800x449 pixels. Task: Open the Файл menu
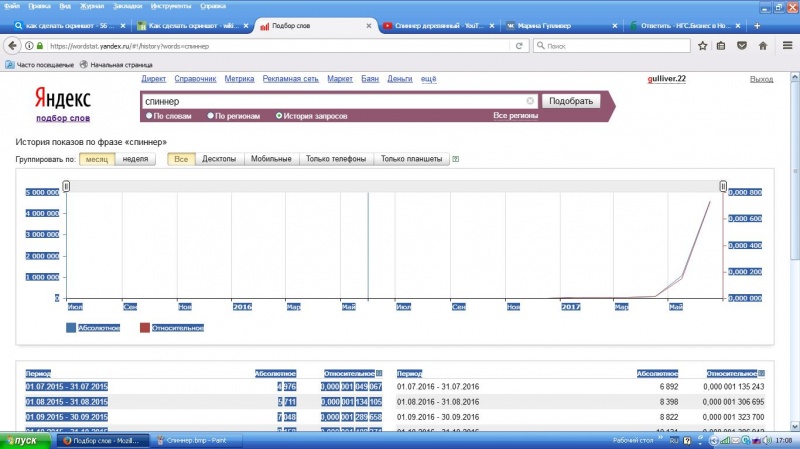pos(12,6)
